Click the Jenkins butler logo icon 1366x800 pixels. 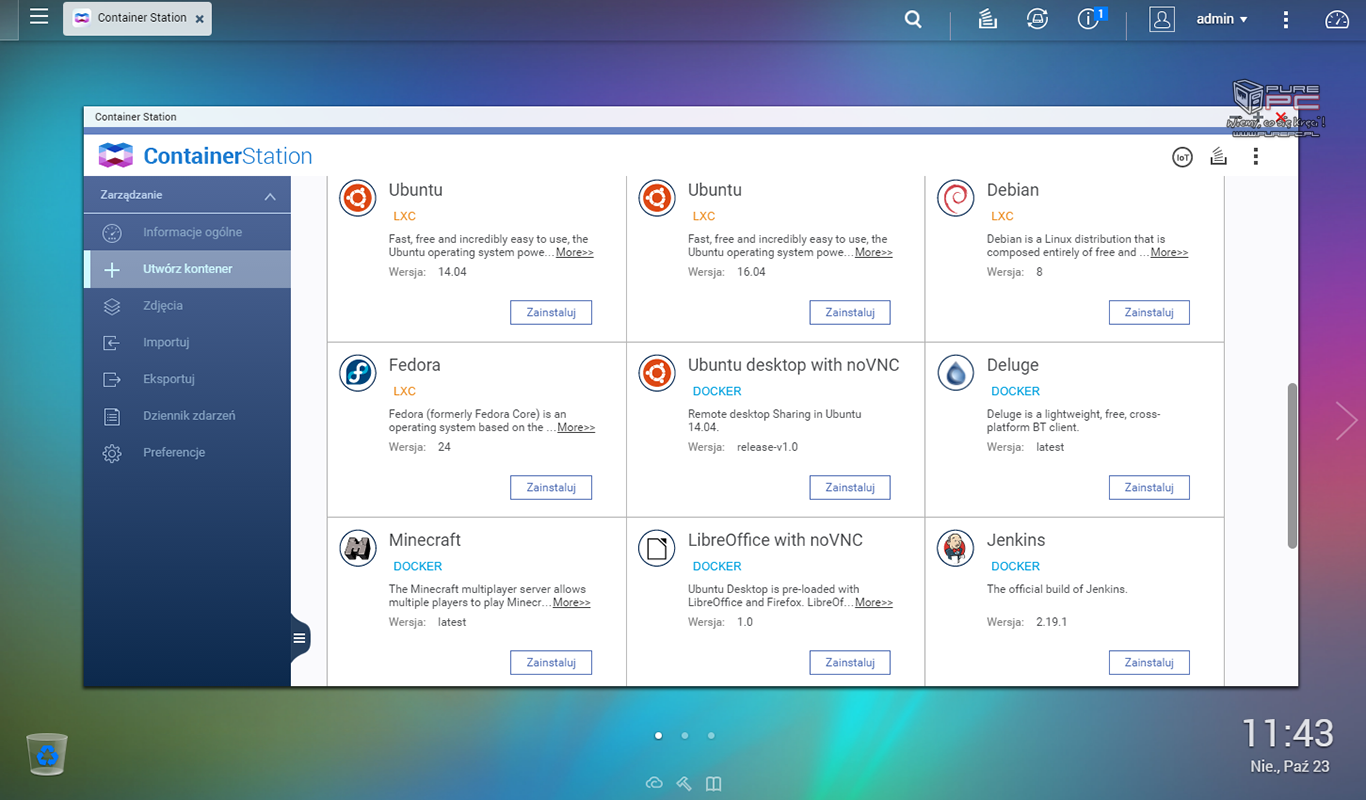956,548
